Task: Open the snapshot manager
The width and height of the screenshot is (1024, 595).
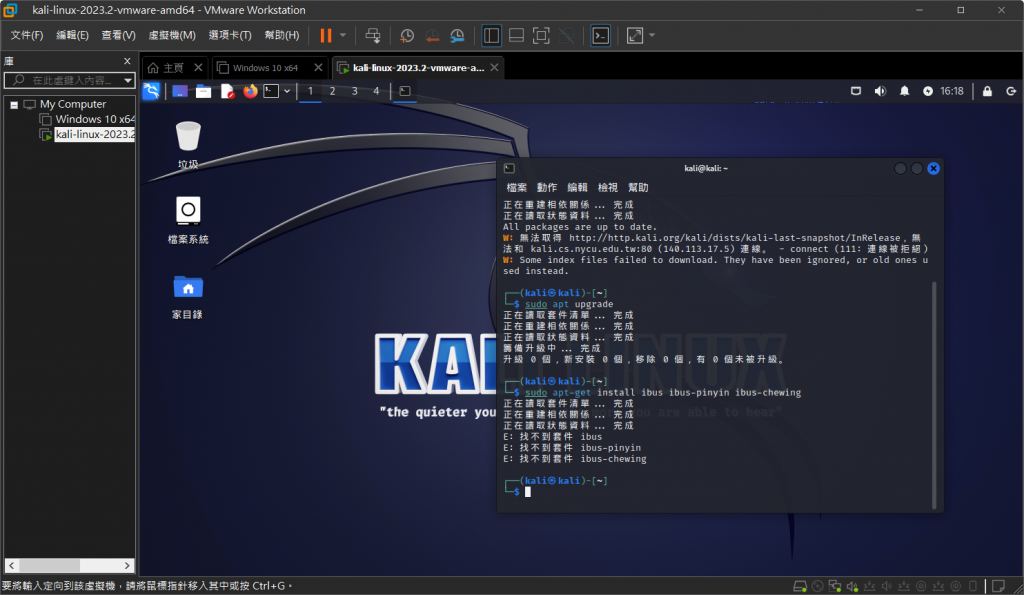Action: point(458,35)
